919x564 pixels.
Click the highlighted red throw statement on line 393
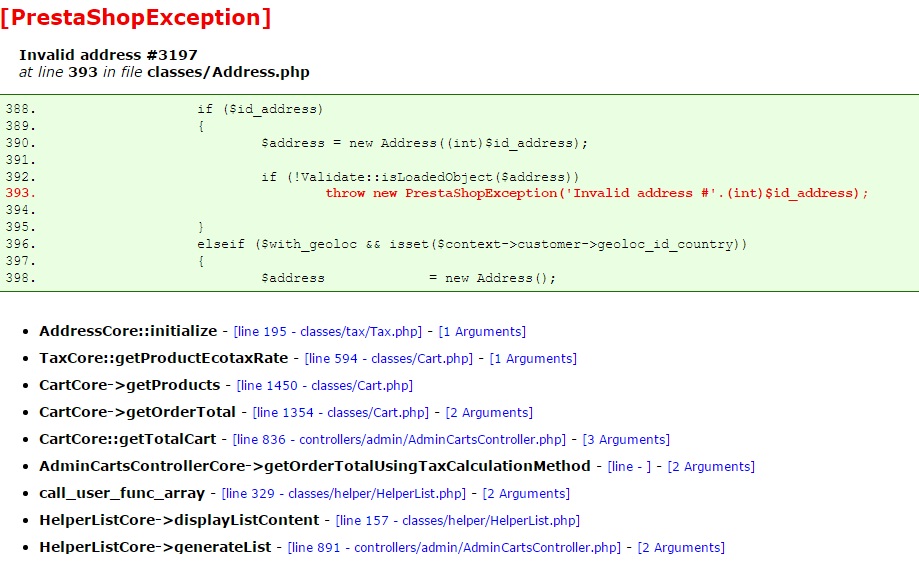coord(597,193)
